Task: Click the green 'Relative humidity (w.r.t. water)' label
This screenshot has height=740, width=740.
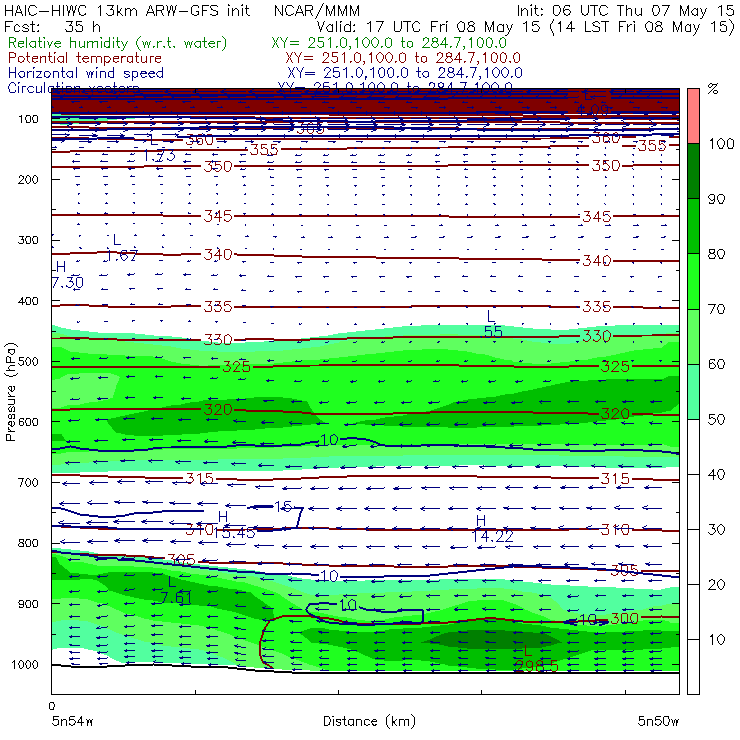Action: coord(118,43)
